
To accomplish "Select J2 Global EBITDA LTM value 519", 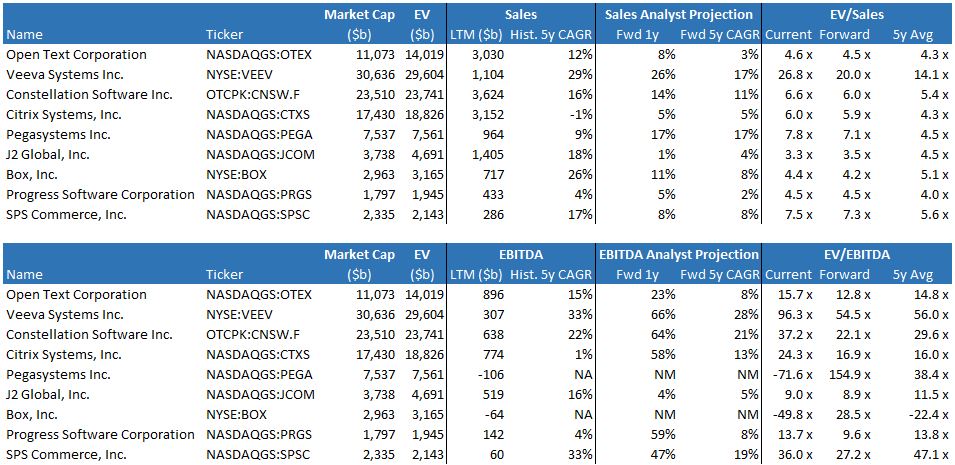I will [493, 395].
